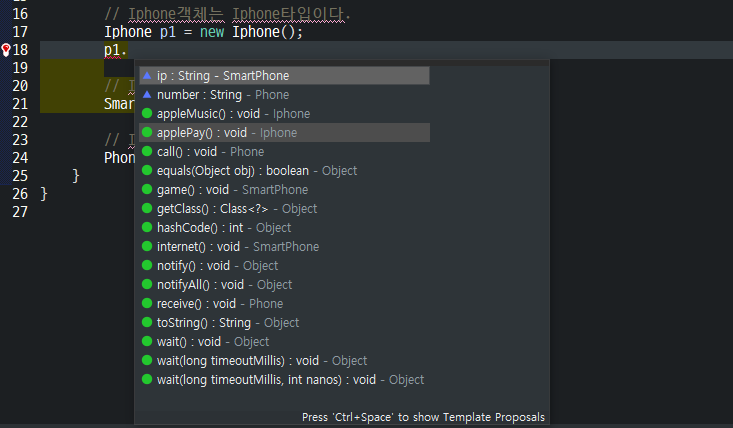Click the green circle icon beside getClass()
The width and height of the screenshot is (733, 428).
(147, 208)
